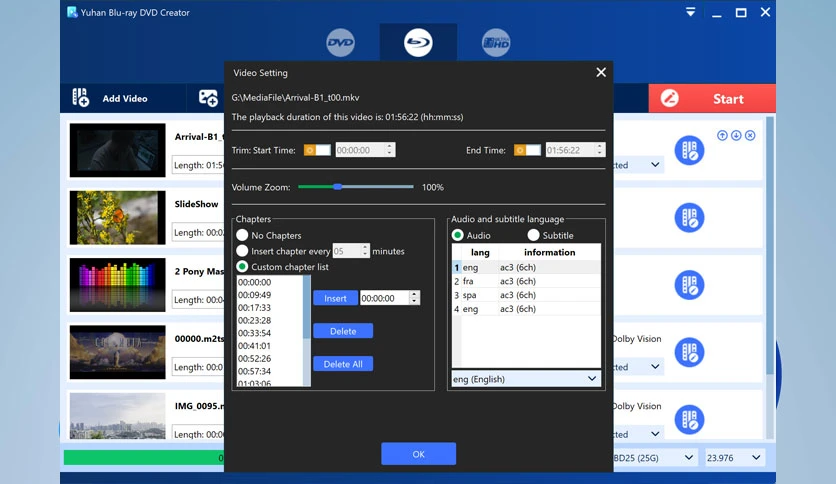
Task: Switch to the DVD disc mode tab
Action: click(340, 43)
